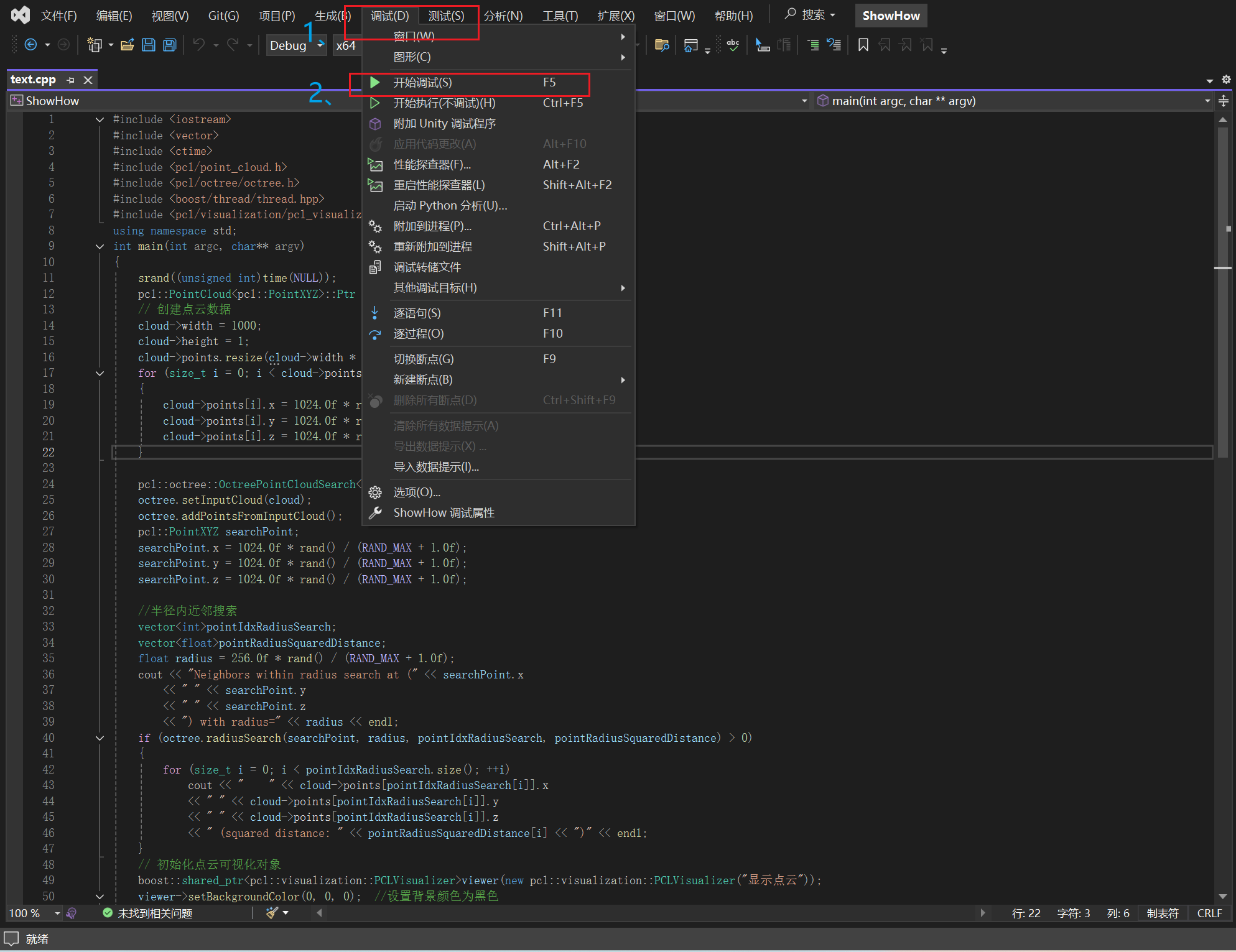1236x952 pixels.
Task: Open editor settings gear icon
Action: pos(1226,80)
